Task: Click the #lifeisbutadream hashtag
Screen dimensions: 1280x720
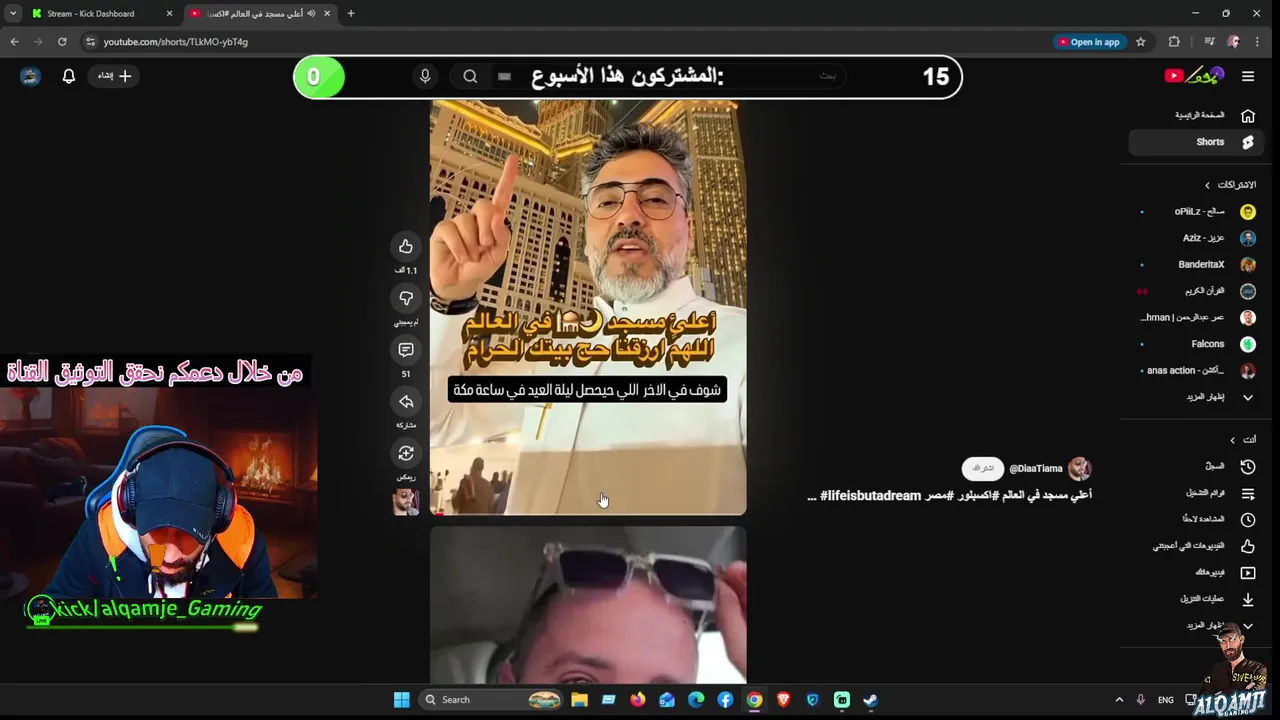Action: click(870, 496)
